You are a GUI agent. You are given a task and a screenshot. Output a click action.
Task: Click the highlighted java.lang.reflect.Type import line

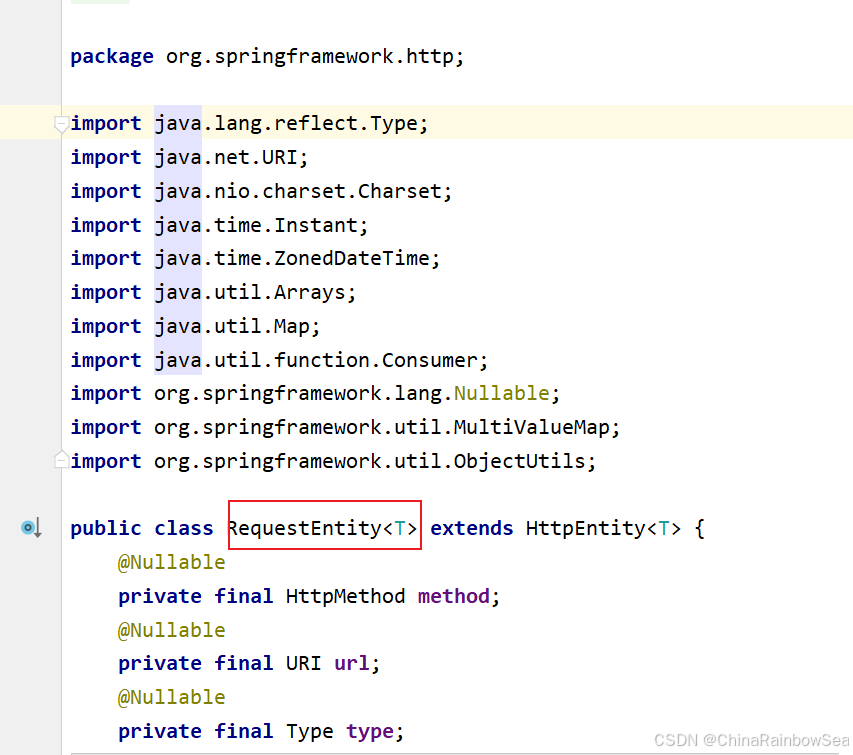click(249, 123)
